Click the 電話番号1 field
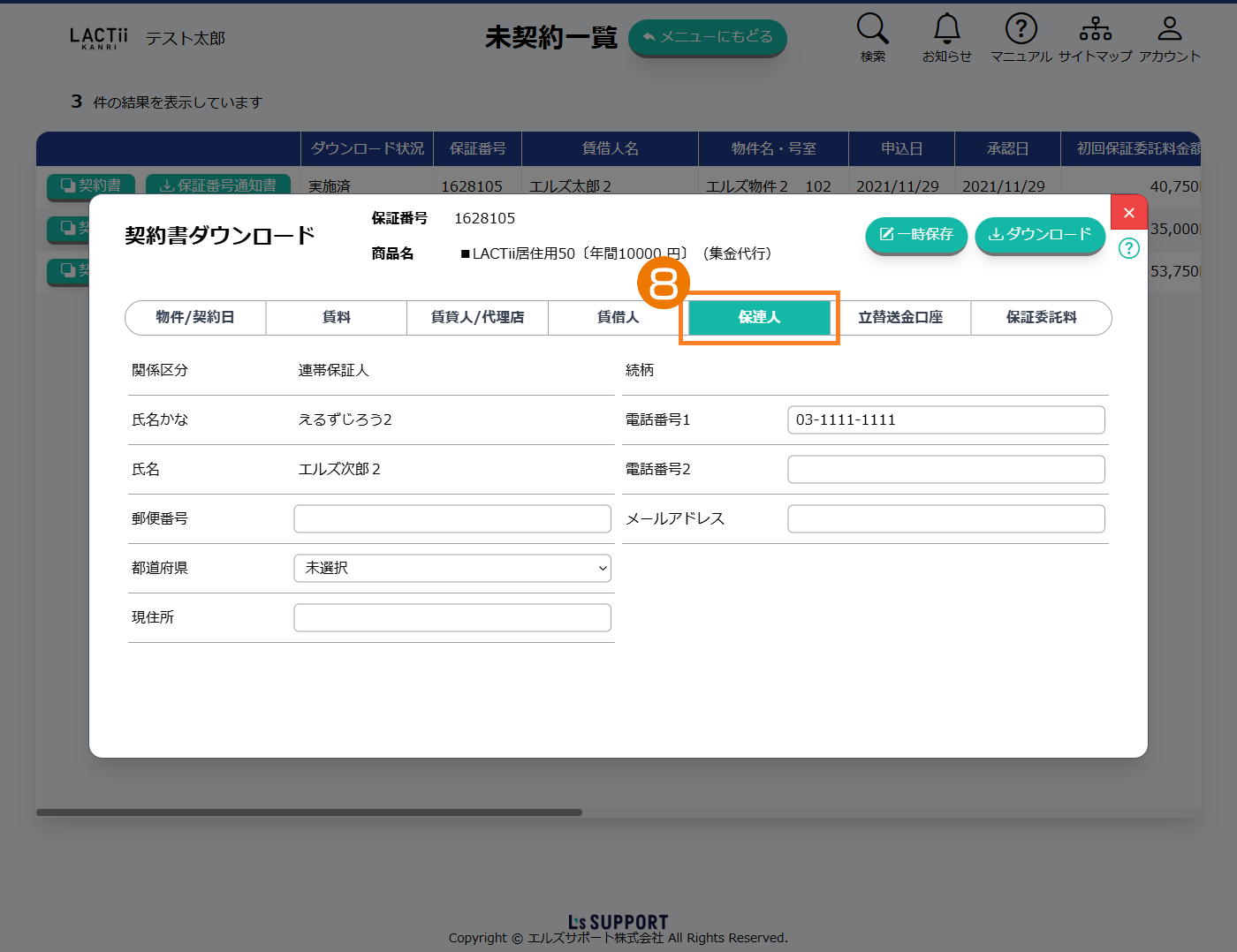Image resolution: width=1237 pixels, height=952 pixels. point(945,420)
